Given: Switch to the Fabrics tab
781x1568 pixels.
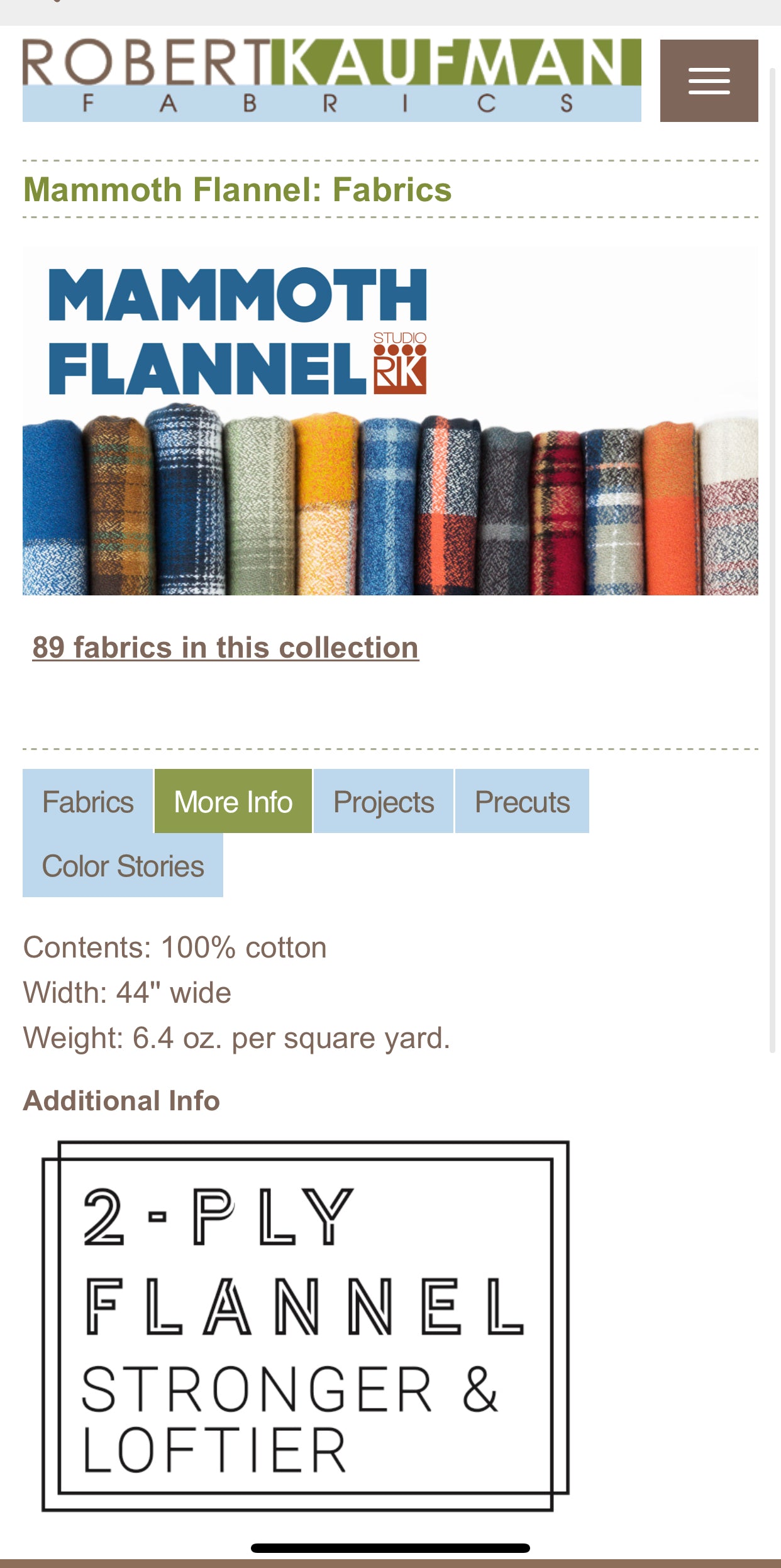Looking at the screenshot, I should (87, 802).
